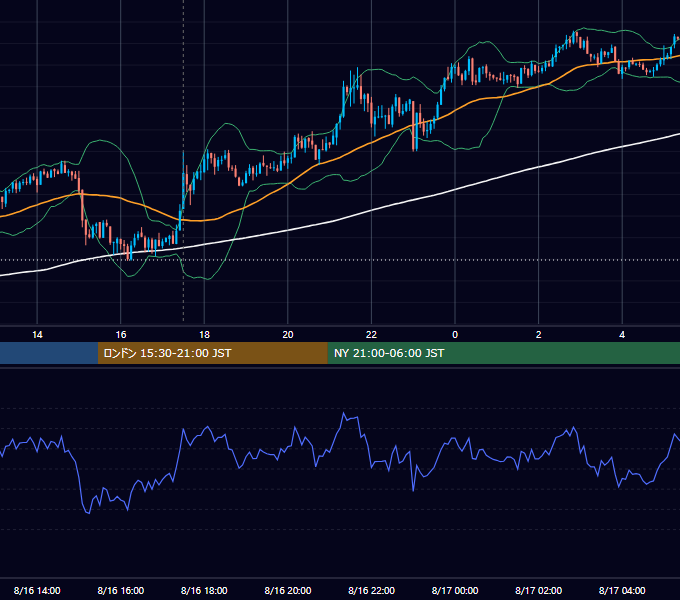
Task: Click the 8/16 18:00 date label
Action: (x=204, y=590)
